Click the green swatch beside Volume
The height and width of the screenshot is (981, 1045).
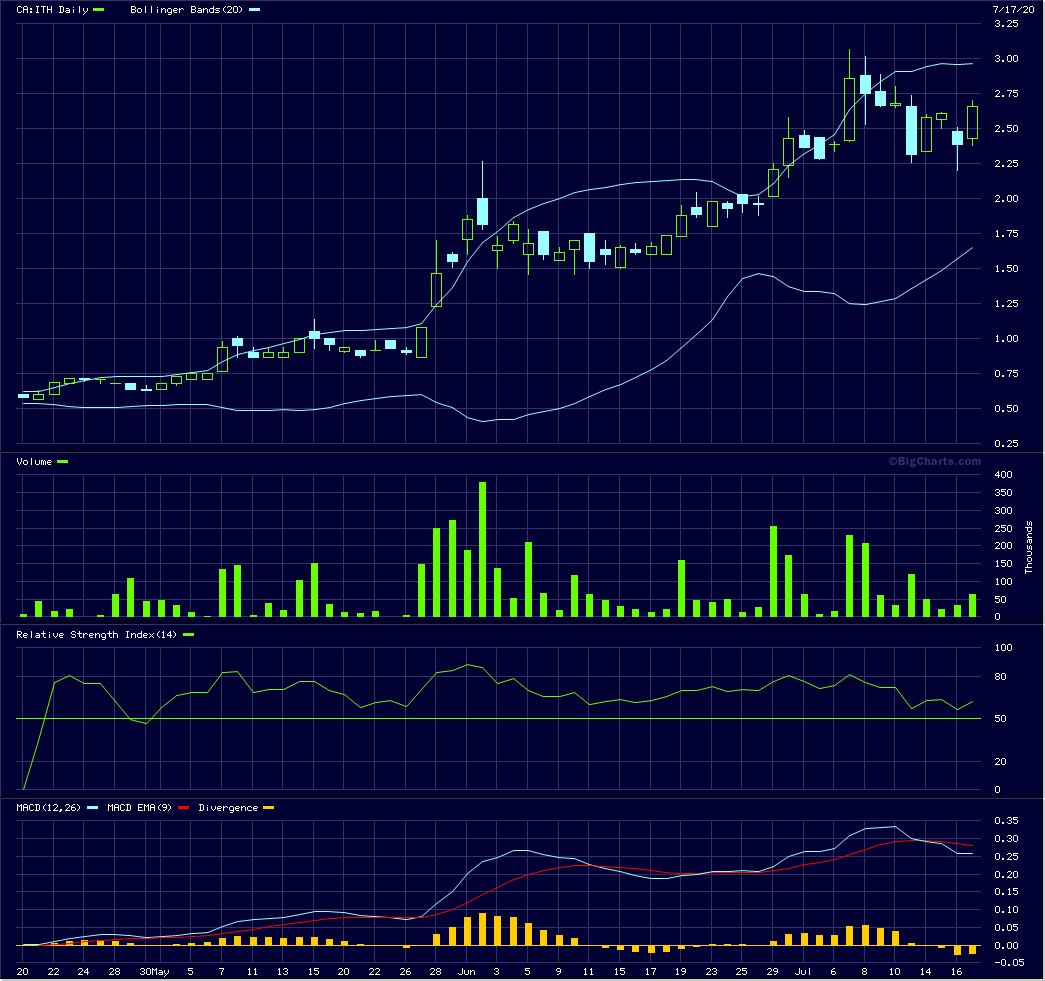pos(63,462)
